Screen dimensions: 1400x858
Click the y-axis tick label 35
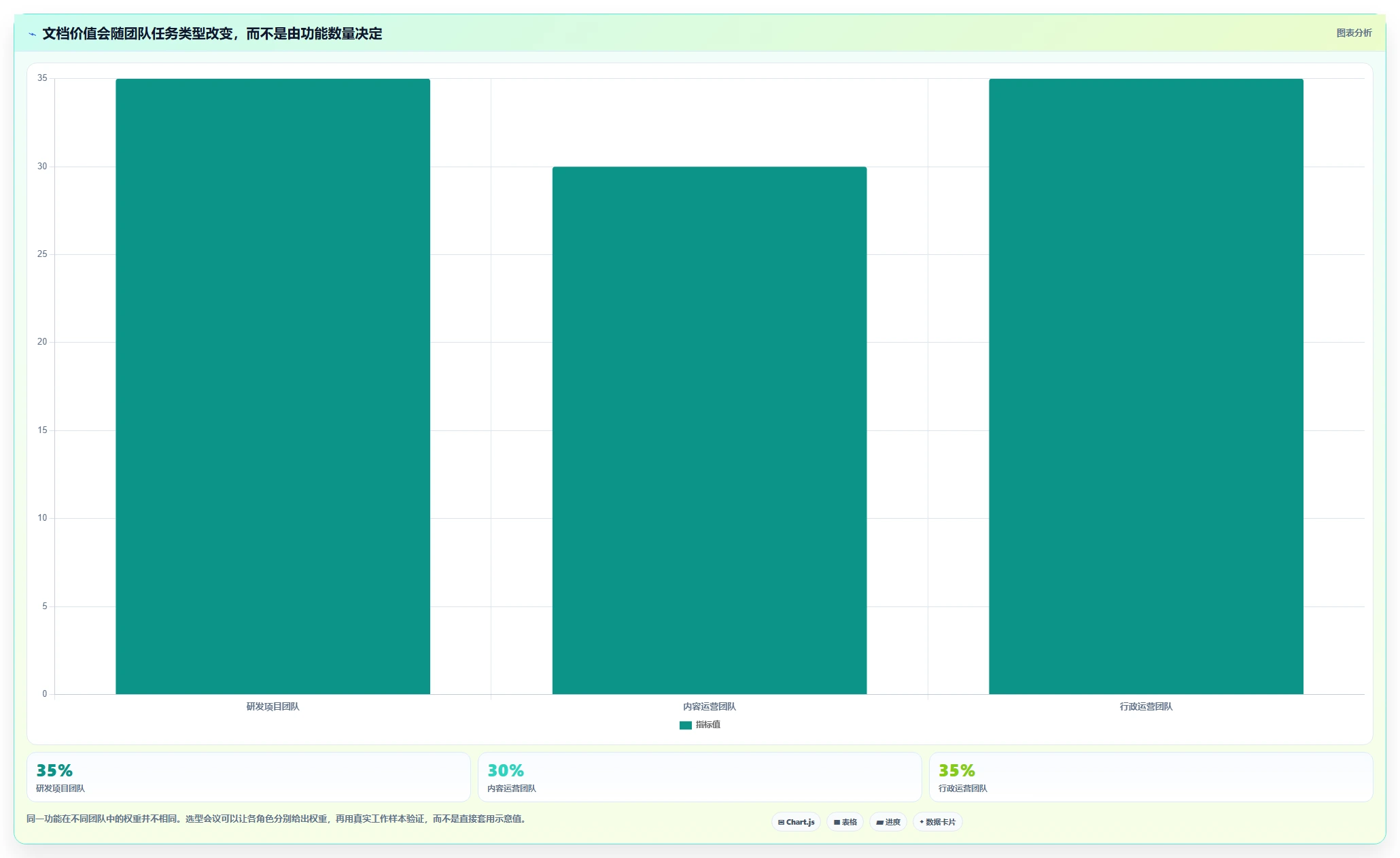pos(42,78)
